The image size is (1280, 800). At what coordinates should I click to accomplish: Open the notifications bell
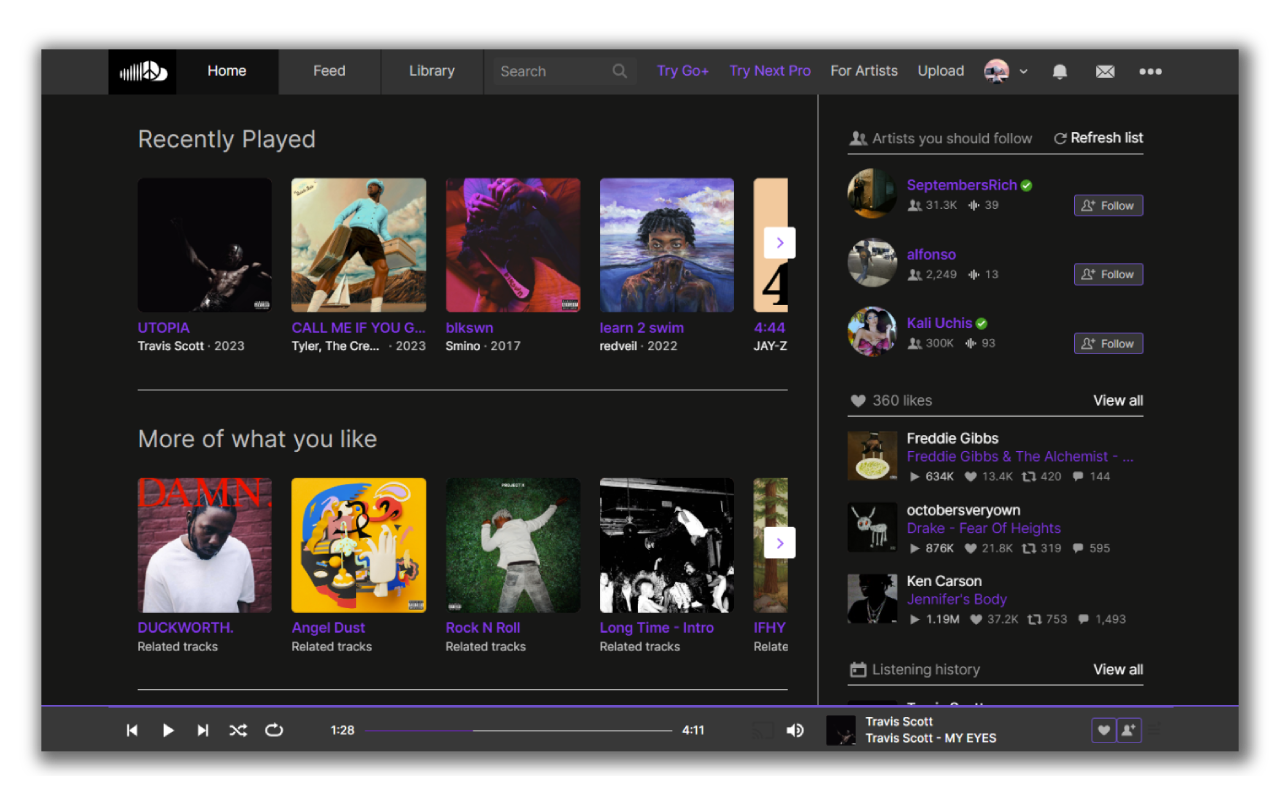(1060, 71)
